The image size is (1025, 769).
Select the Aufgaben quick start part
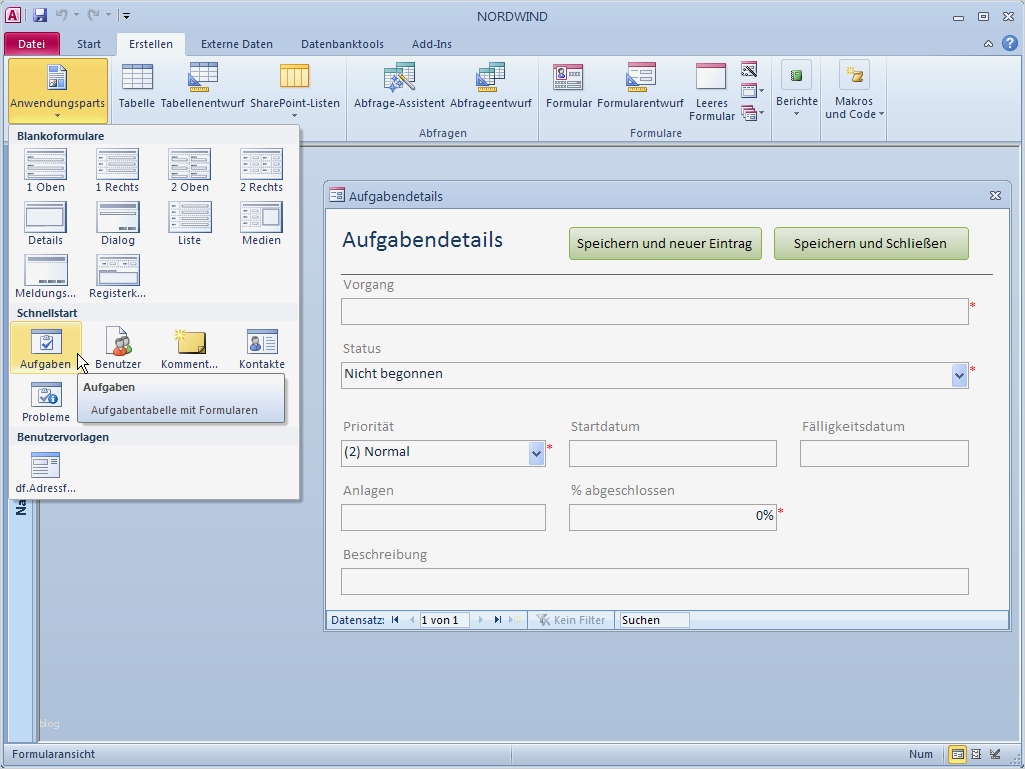pos(44,347)
